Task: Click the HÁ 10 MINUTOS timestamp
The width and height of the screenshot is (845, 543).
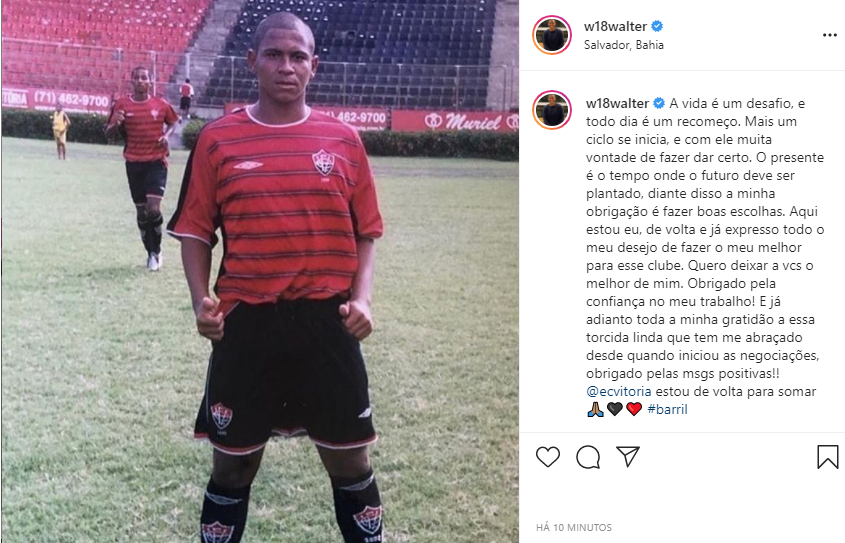Action: (574, 527)
